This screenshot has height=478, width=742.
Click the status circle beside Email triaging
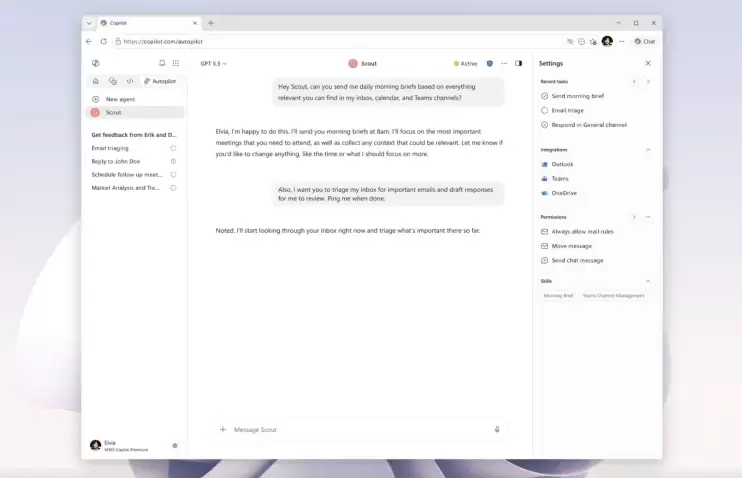tap(173, 148)
